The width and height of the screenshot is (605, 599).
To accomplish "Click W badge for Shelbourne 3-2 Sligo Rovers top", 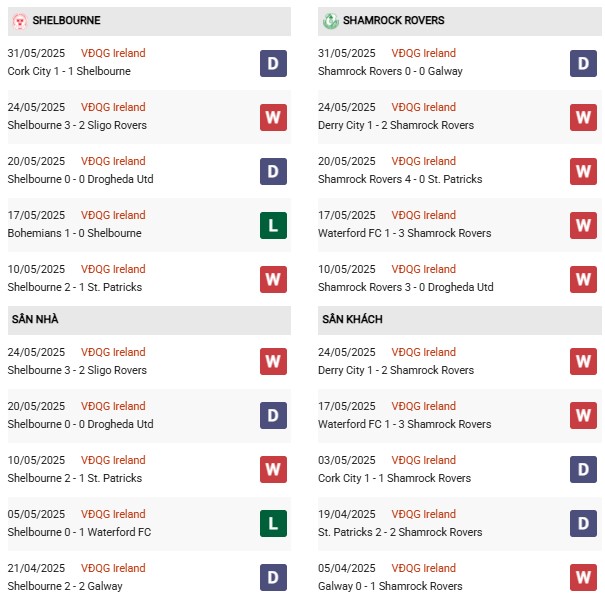I will coord(273,117).
